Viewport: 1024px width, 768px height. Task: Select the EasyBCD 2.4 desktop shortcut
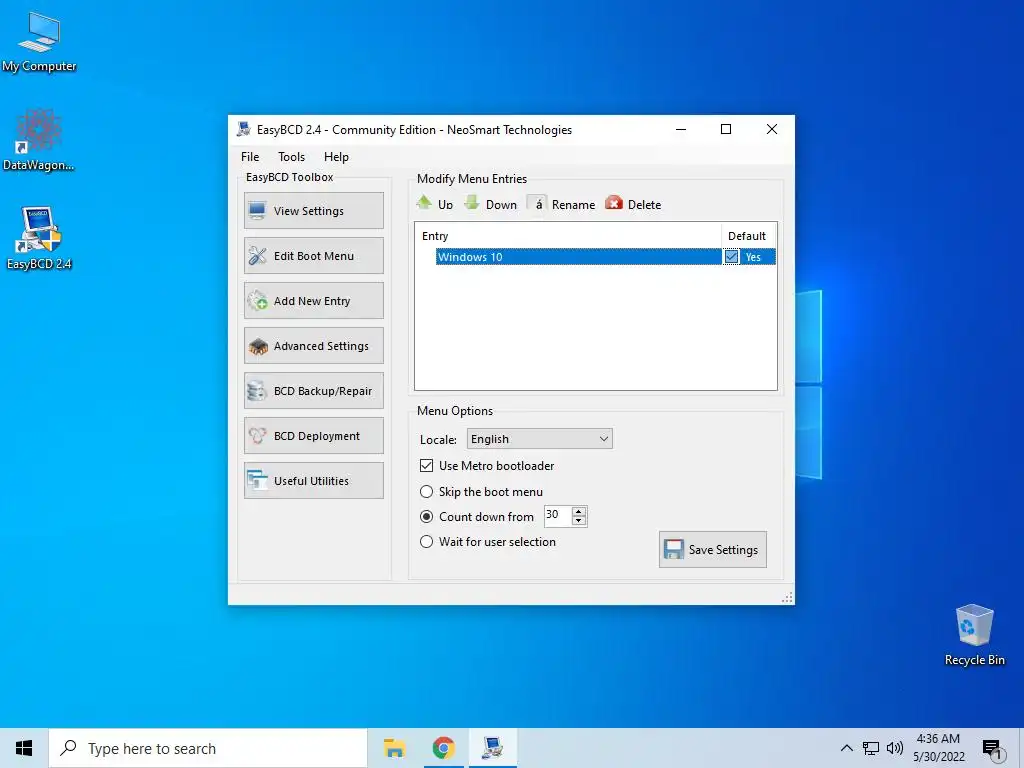(39, 238)
